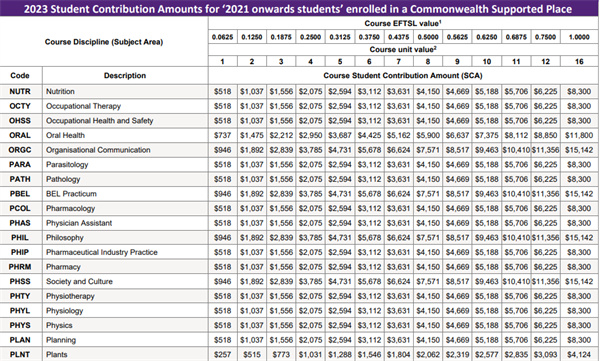
Task: Click the PHTY code cell
Action: pyautogui.click(x=20, y=296)
